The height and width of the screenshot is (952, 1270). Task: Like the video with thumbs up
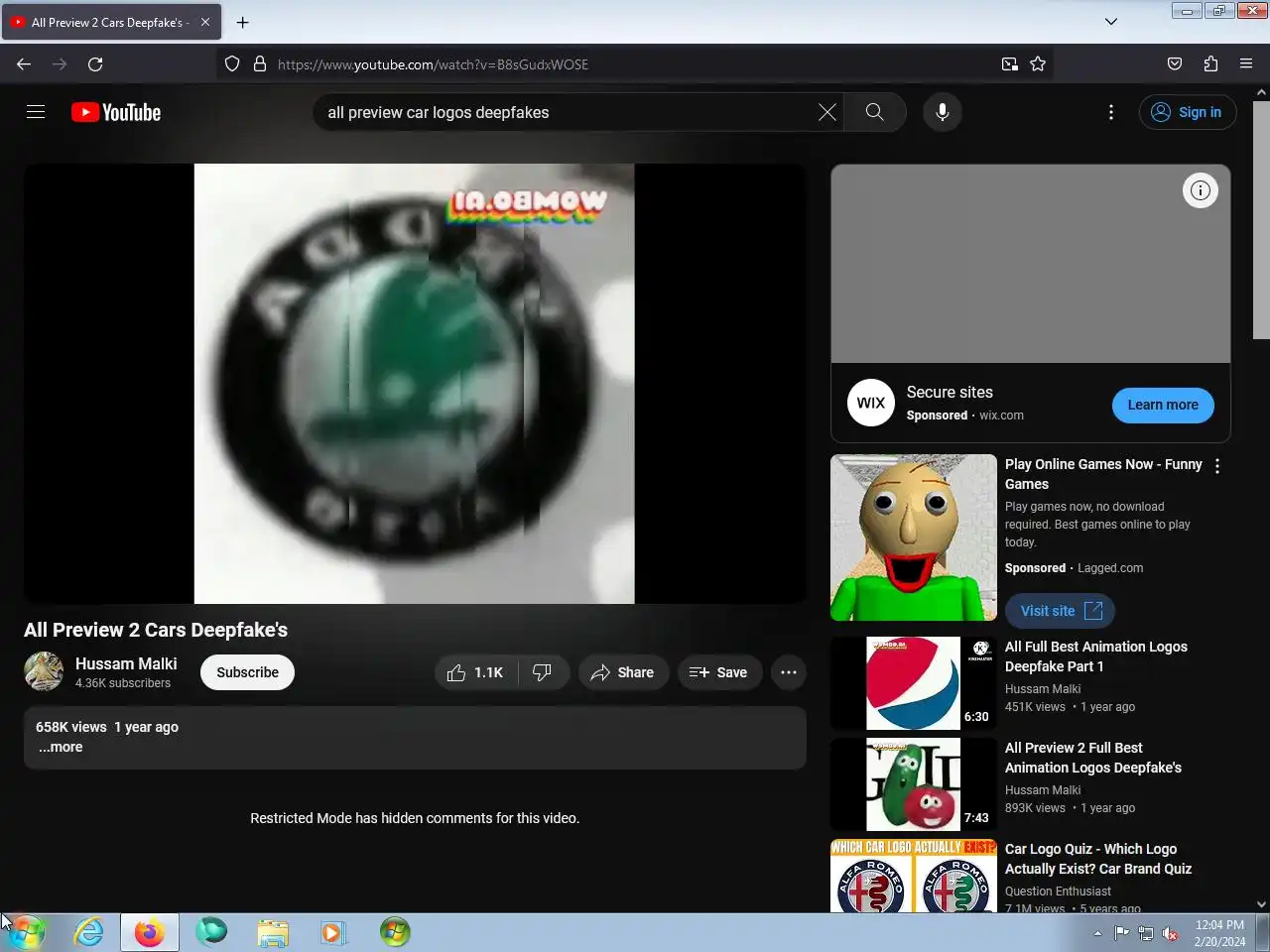tap(475, 672)
